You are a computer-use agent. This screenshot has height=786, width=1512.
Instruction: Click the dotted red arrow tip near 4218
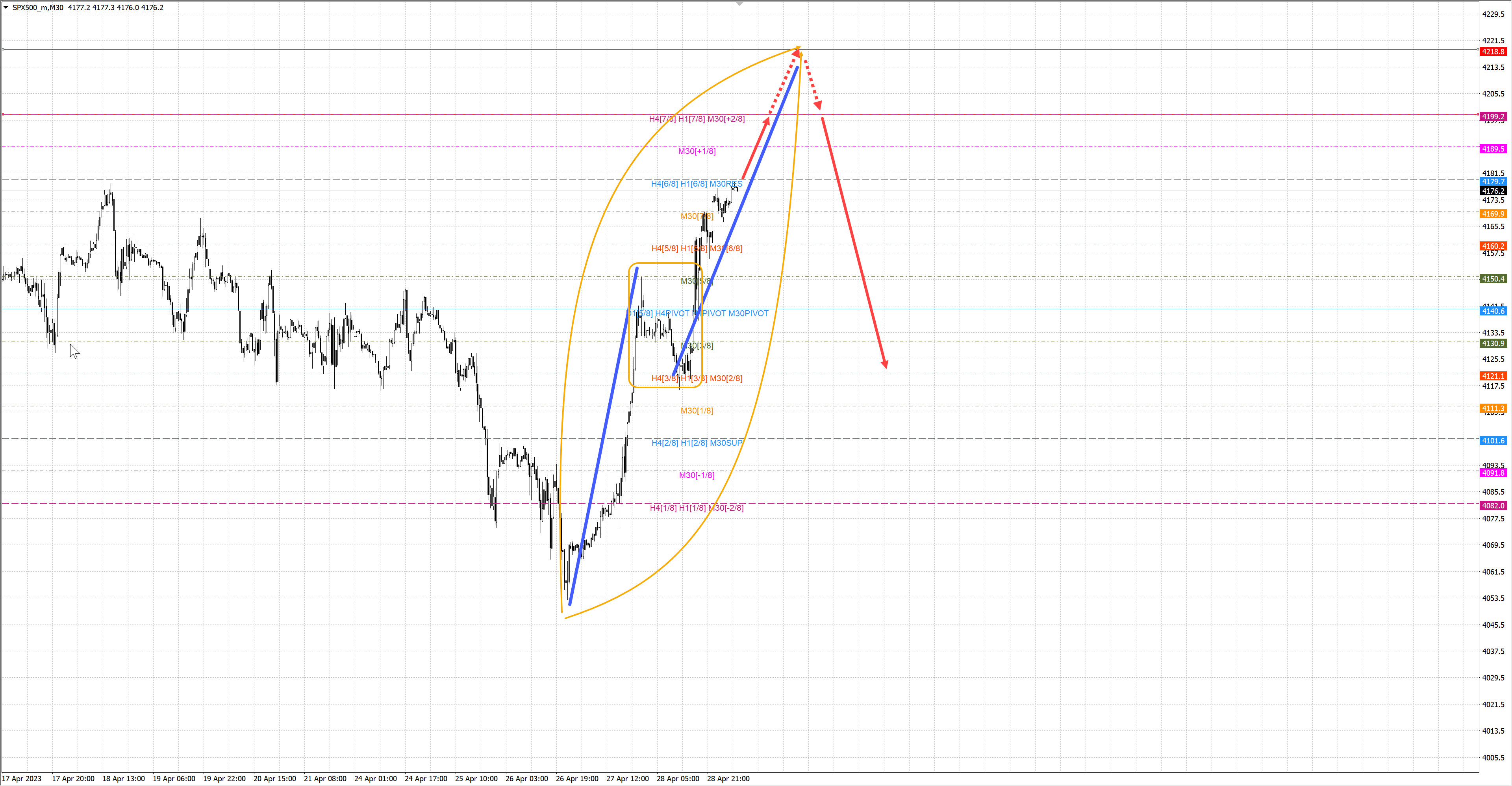[797, 52]
